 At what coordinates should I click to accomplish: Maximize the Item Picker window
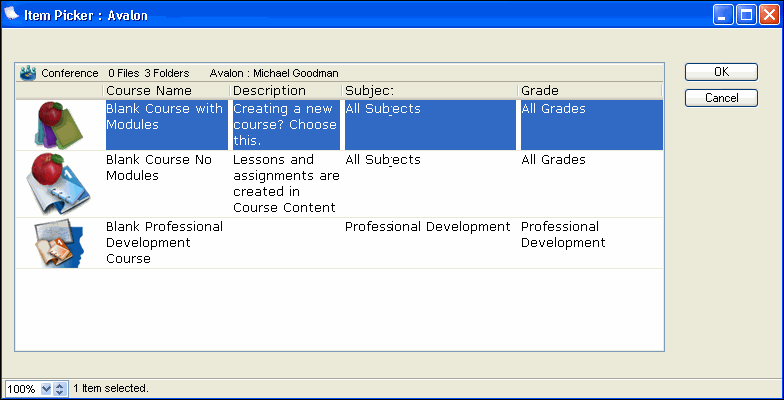click(745, 15)
